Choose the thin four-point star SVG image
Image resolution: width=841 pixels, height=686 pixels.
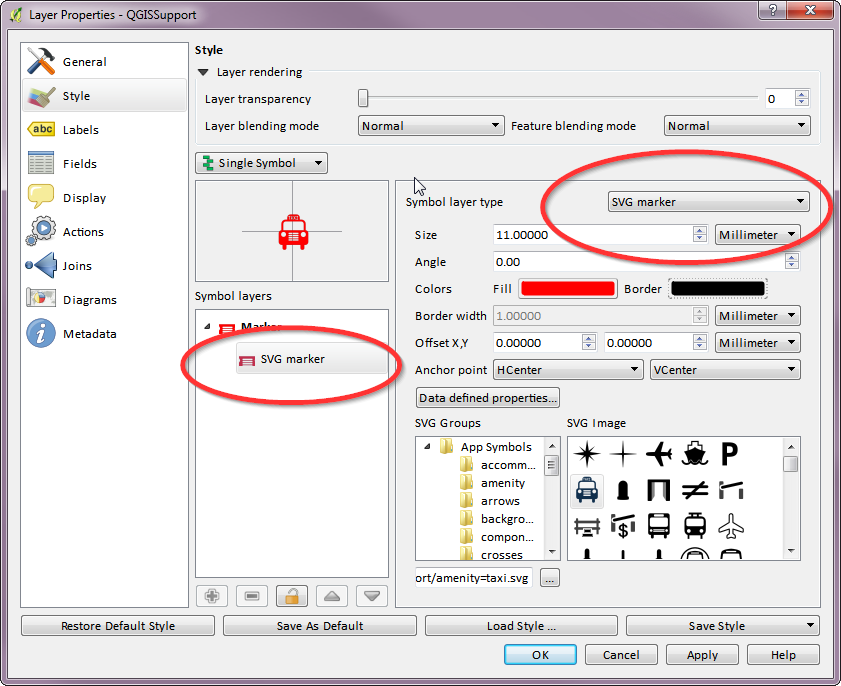point(623,454)
